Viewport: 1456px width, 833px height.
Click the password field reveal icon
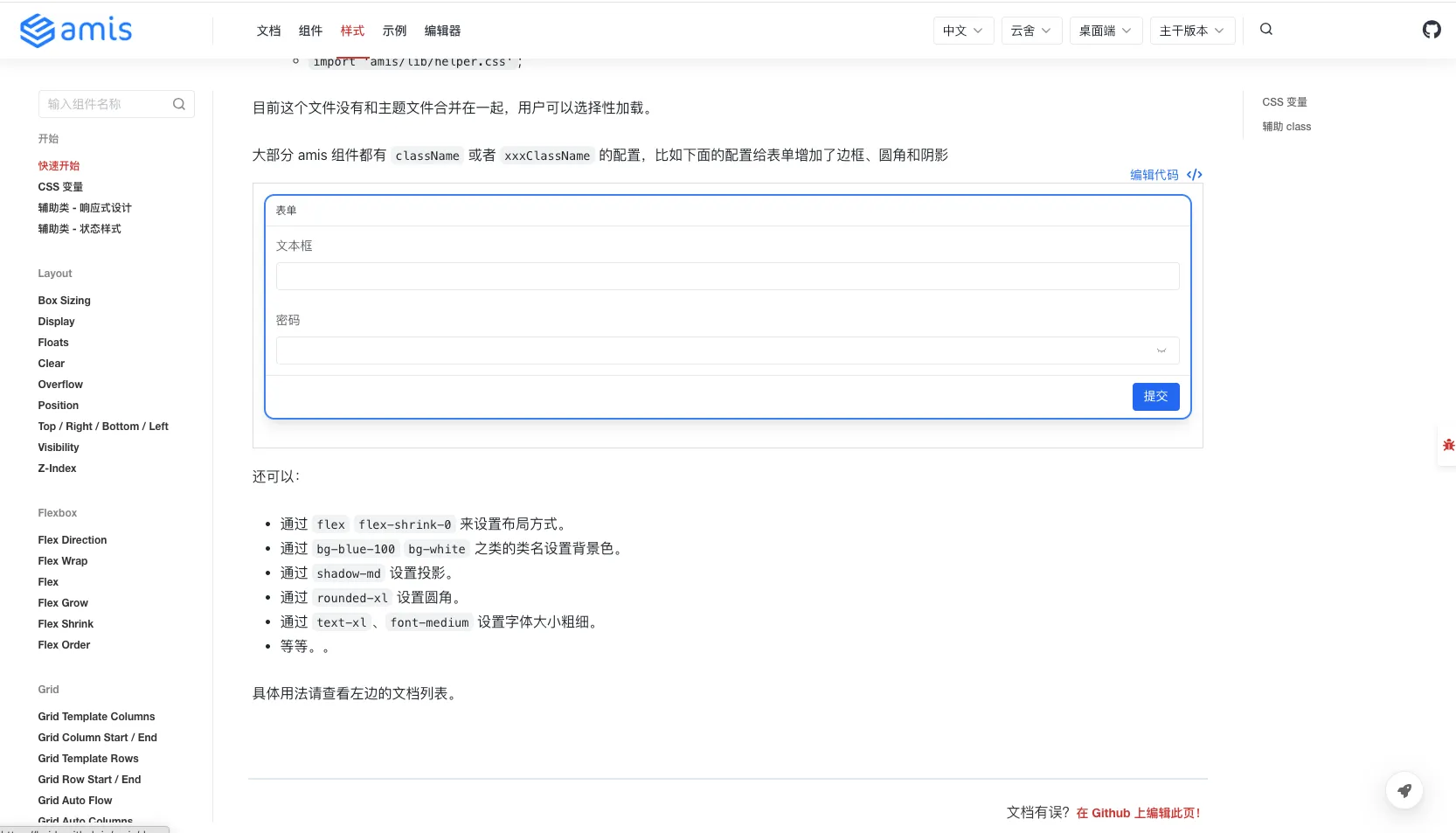pyautogui.click(x=1161, y=351)
